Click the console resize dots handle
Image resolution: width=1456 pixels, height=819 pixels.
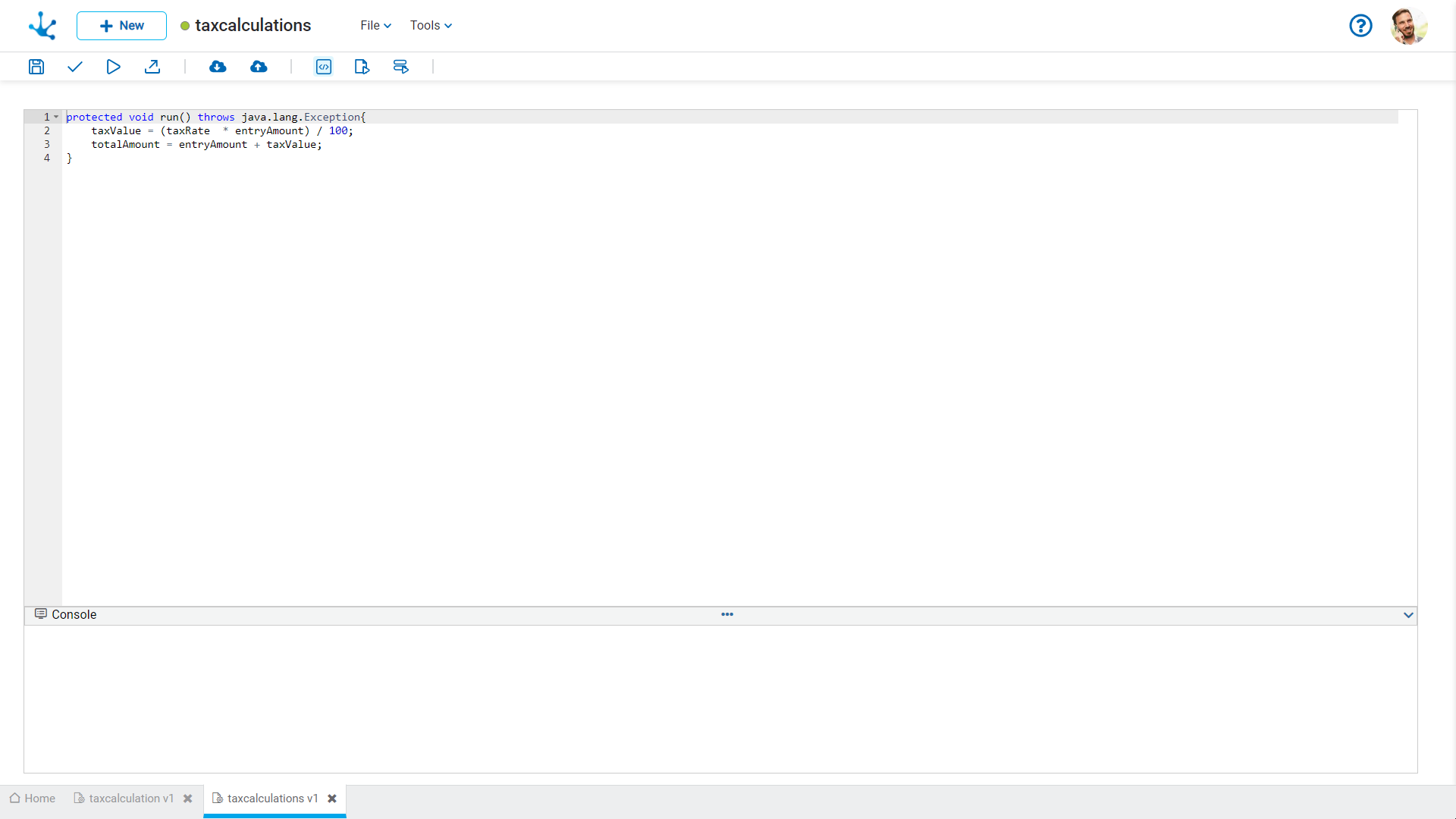727,614
